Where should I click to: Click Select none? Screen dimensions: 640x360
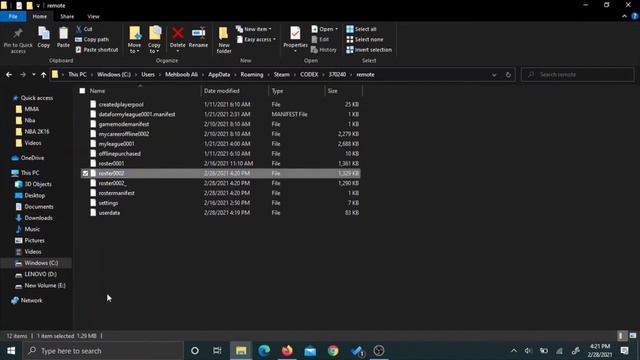[x=364, y=39]
